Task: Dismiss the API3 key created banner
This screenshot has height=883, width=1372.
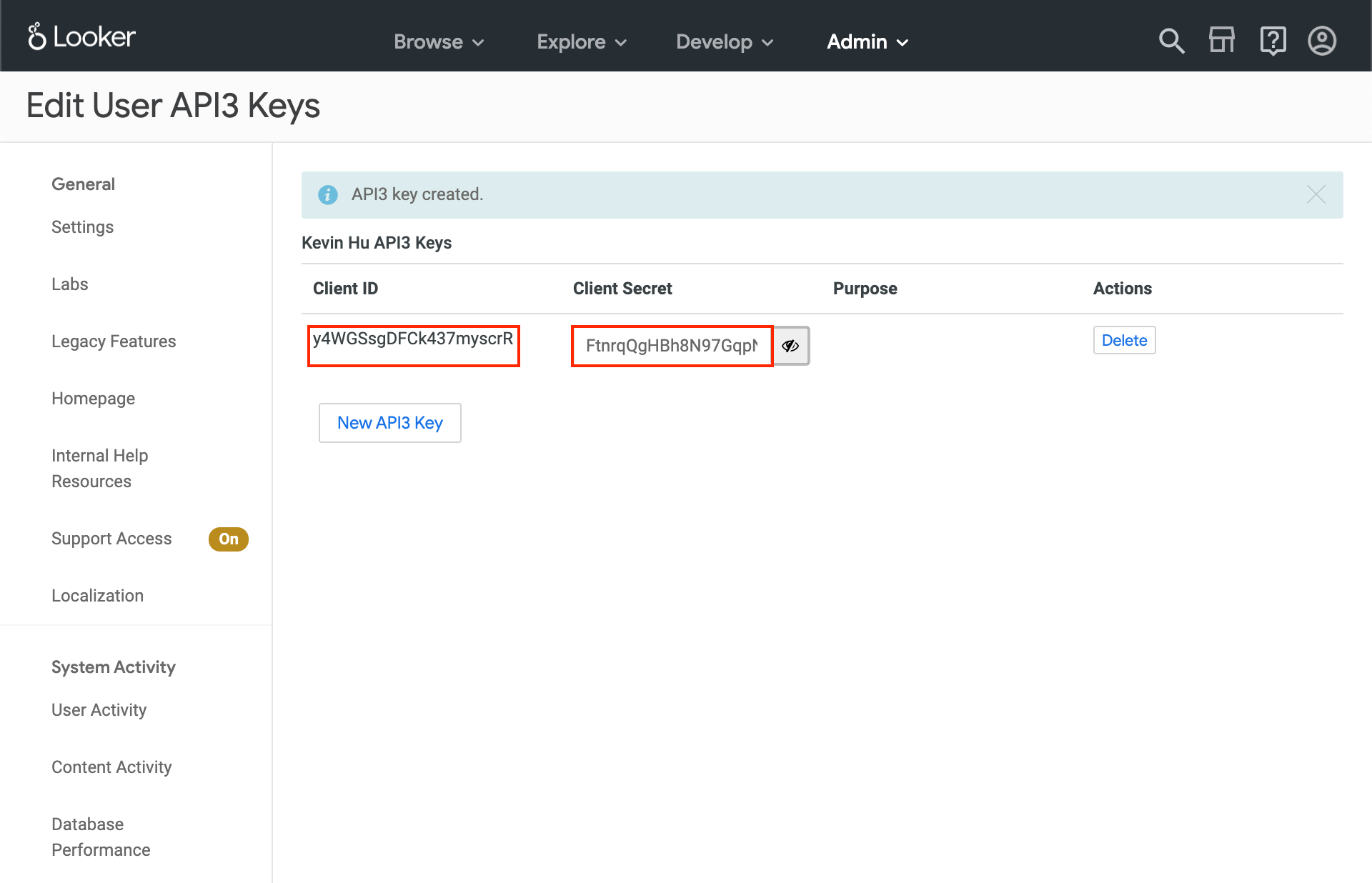Action: pos(1316,194)
